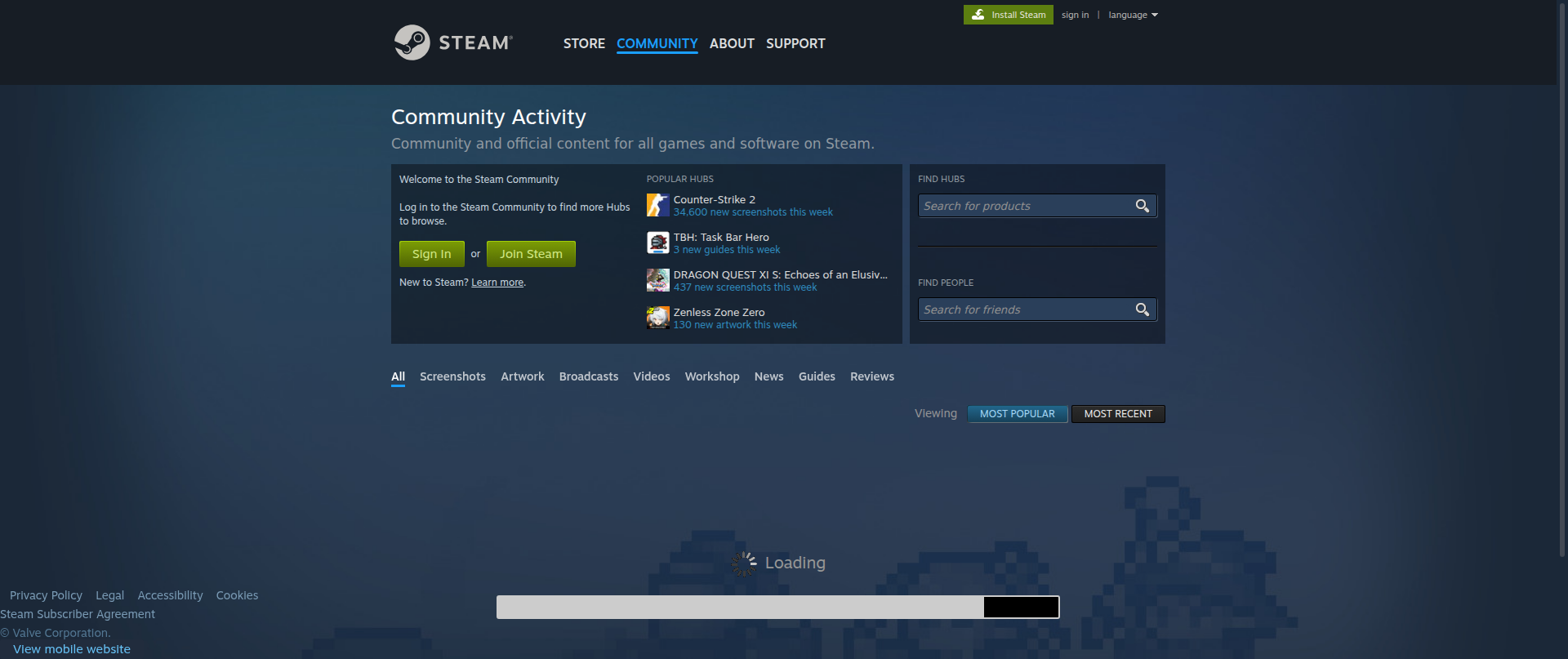This screenshot has width=1568, height=659.
Task: Open the SUPPORT menu
Action: point(795,43)
